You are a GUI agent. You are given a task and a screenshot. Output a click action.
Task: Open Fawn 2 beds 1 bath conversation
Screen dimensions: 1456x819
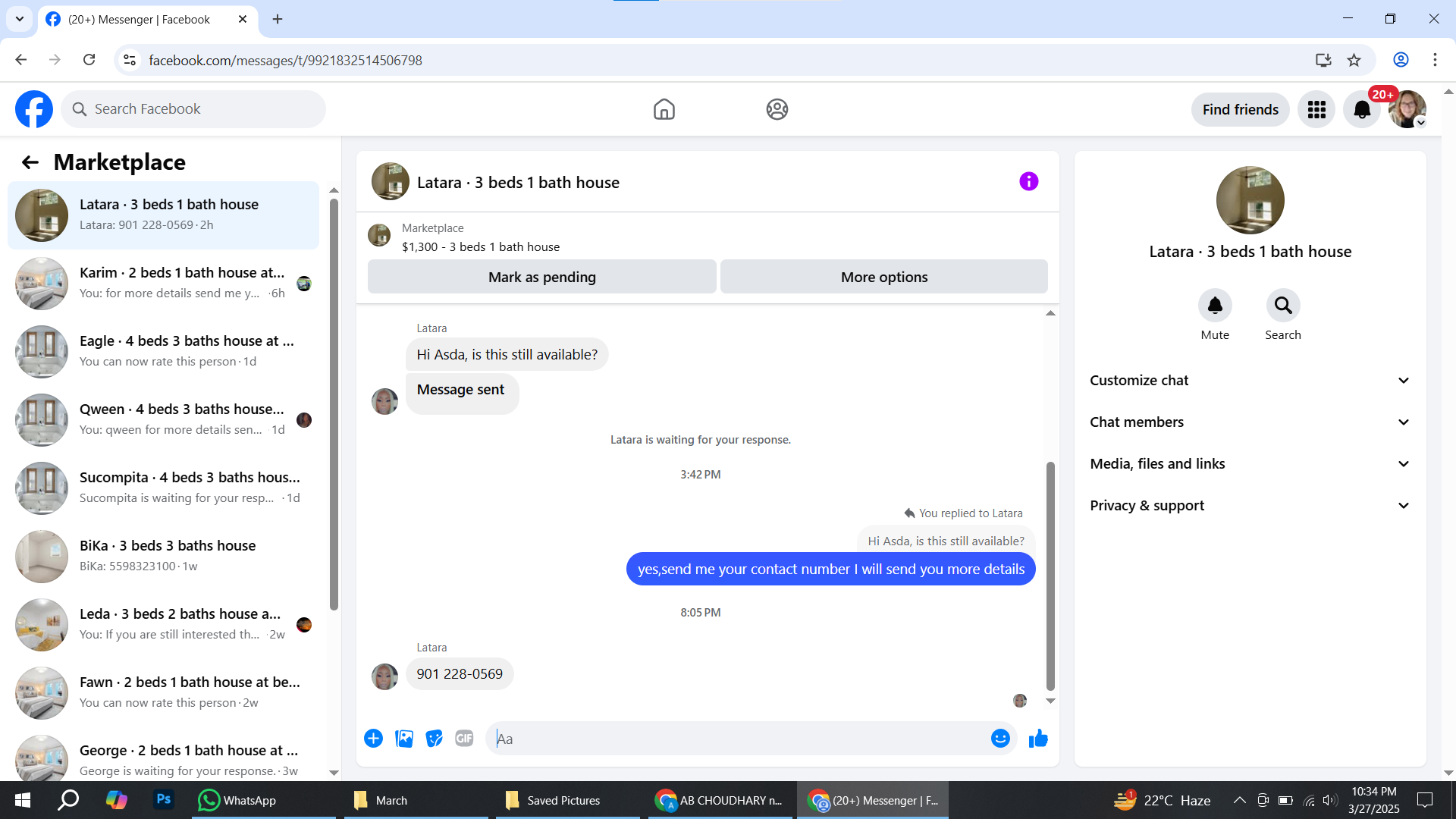(x=163, y=693)
